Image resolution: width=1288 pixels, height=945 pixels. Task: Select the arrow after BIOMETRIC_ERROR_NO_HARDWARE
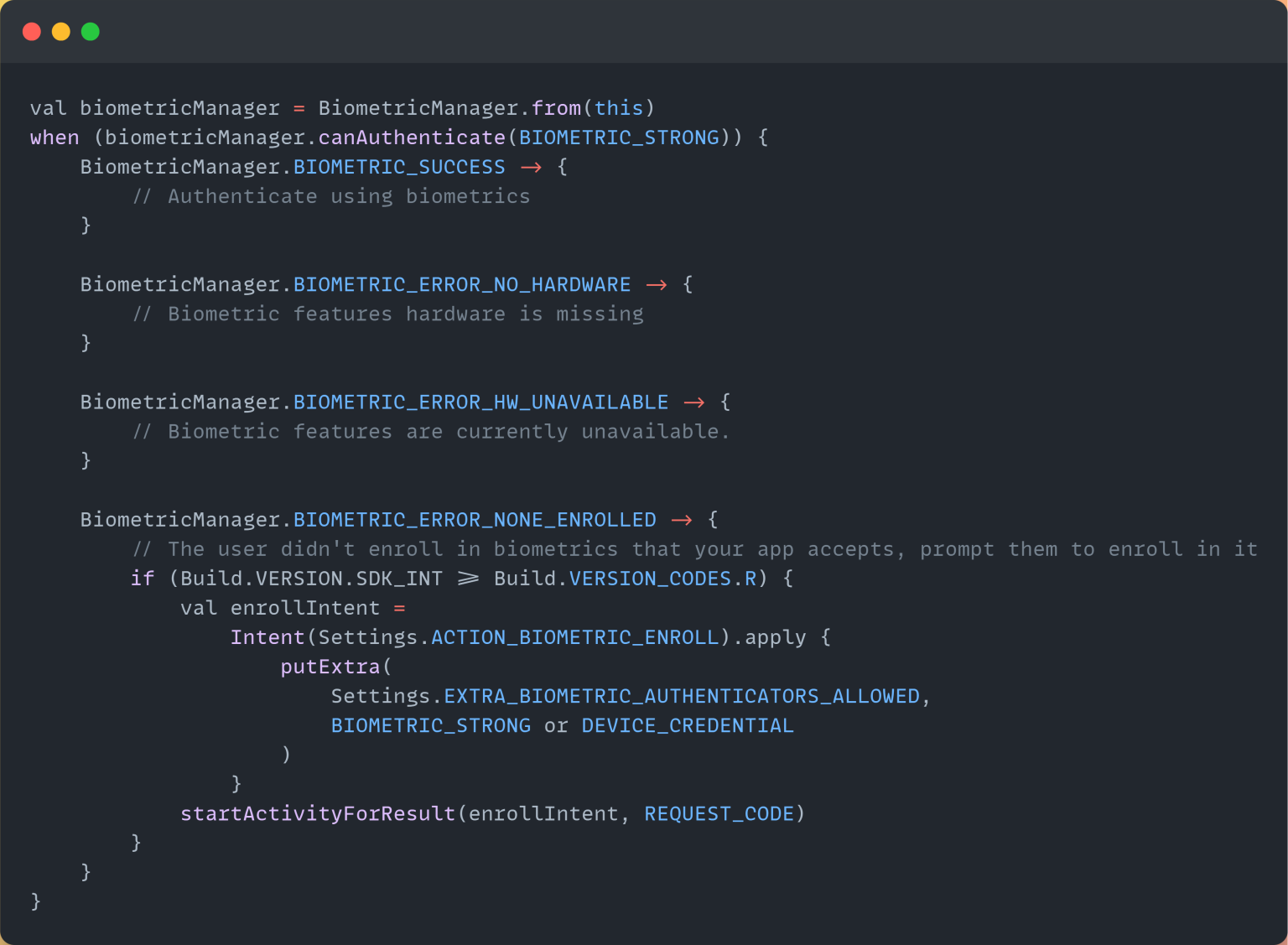[656, 283]
